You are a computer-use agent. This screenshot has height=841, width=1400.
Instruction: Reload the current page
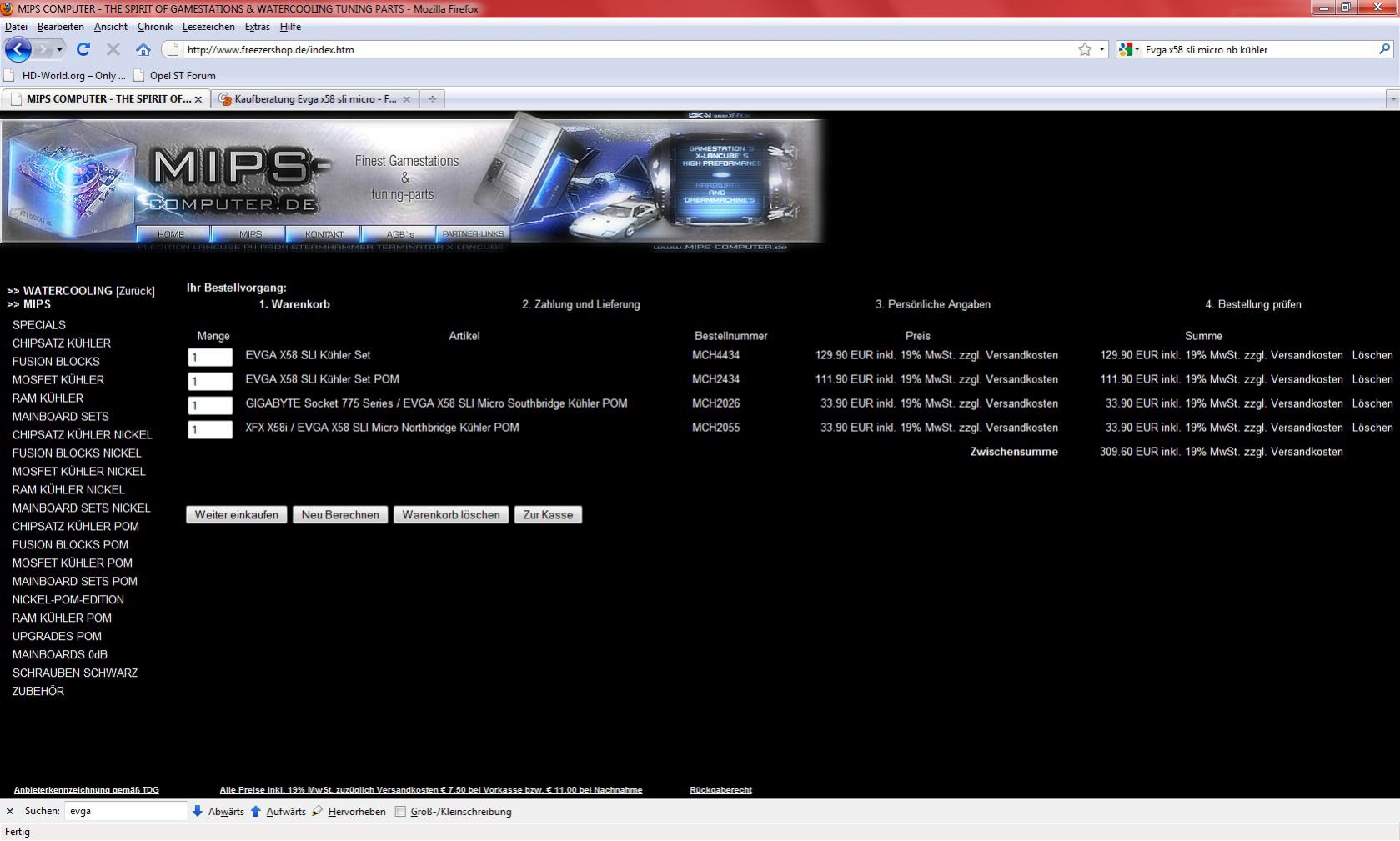click(x=83, y=49)
